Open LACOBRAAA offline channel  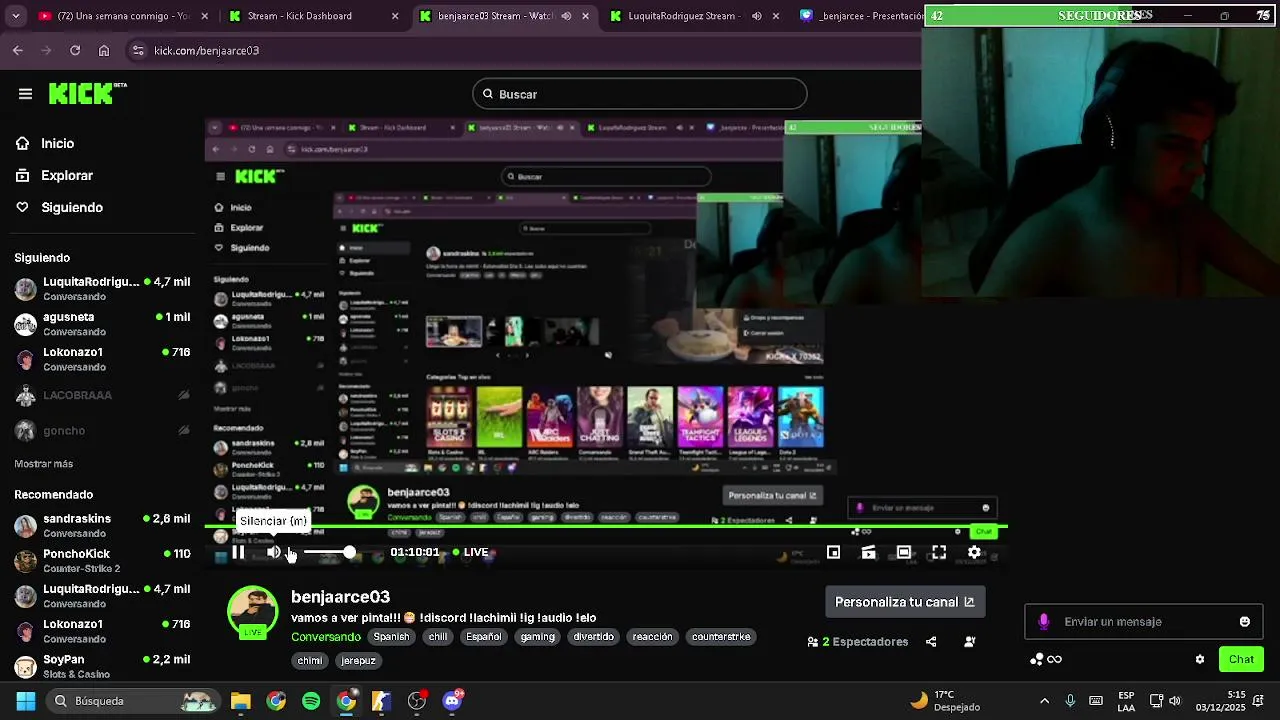[102, 395]
